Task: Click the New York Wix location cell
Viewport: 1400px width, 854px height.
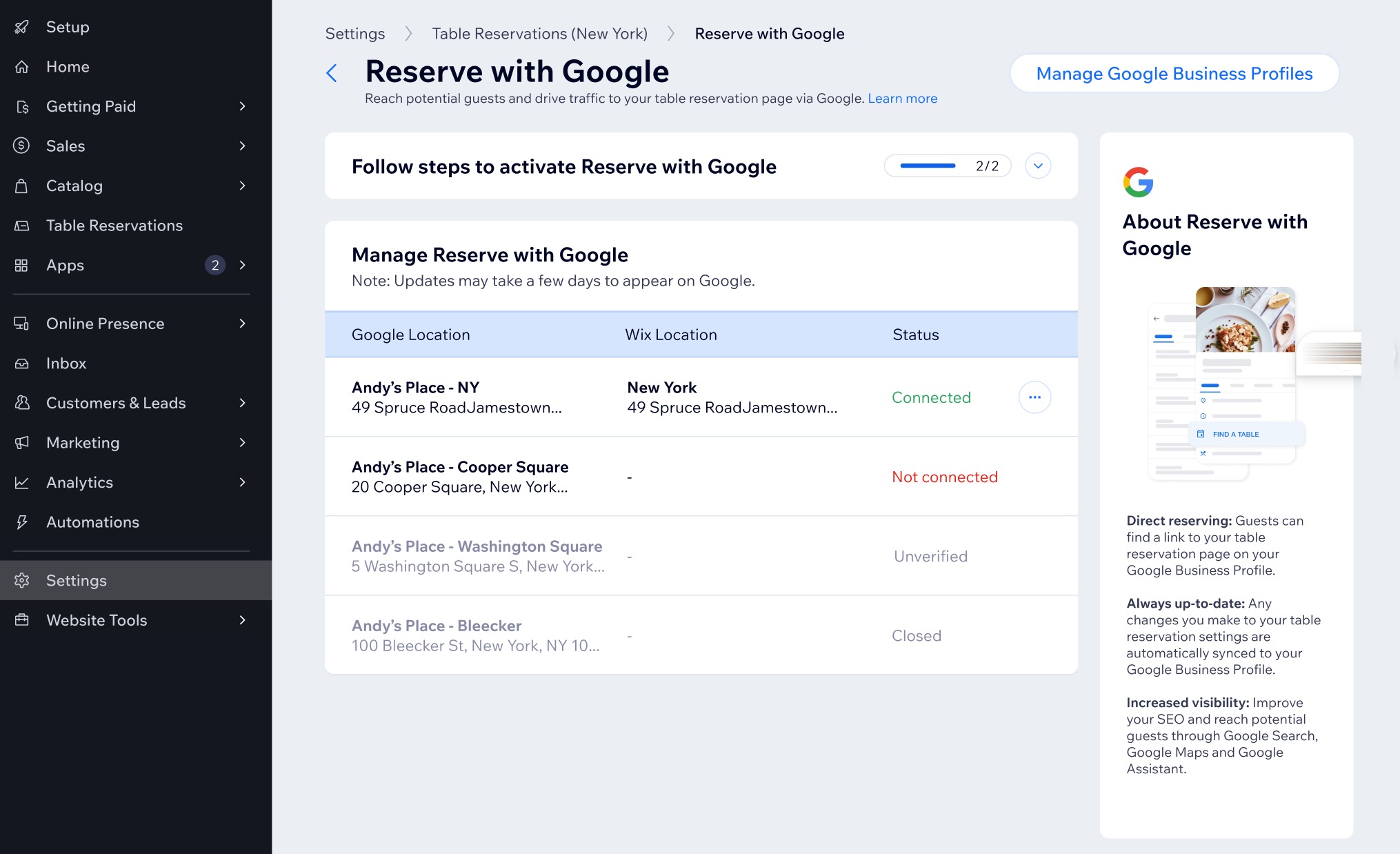Action: pos(732,397)
